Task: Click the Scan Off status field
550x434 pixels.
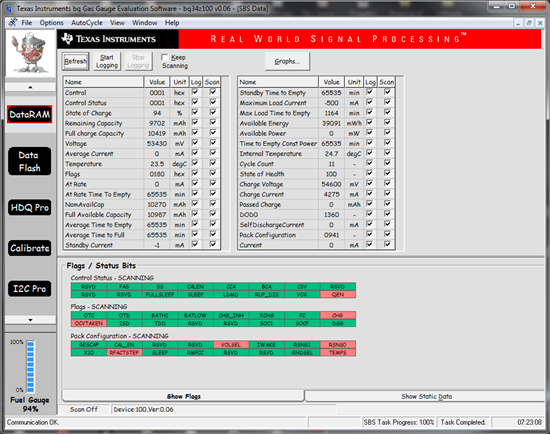Action: click(84, 409)
